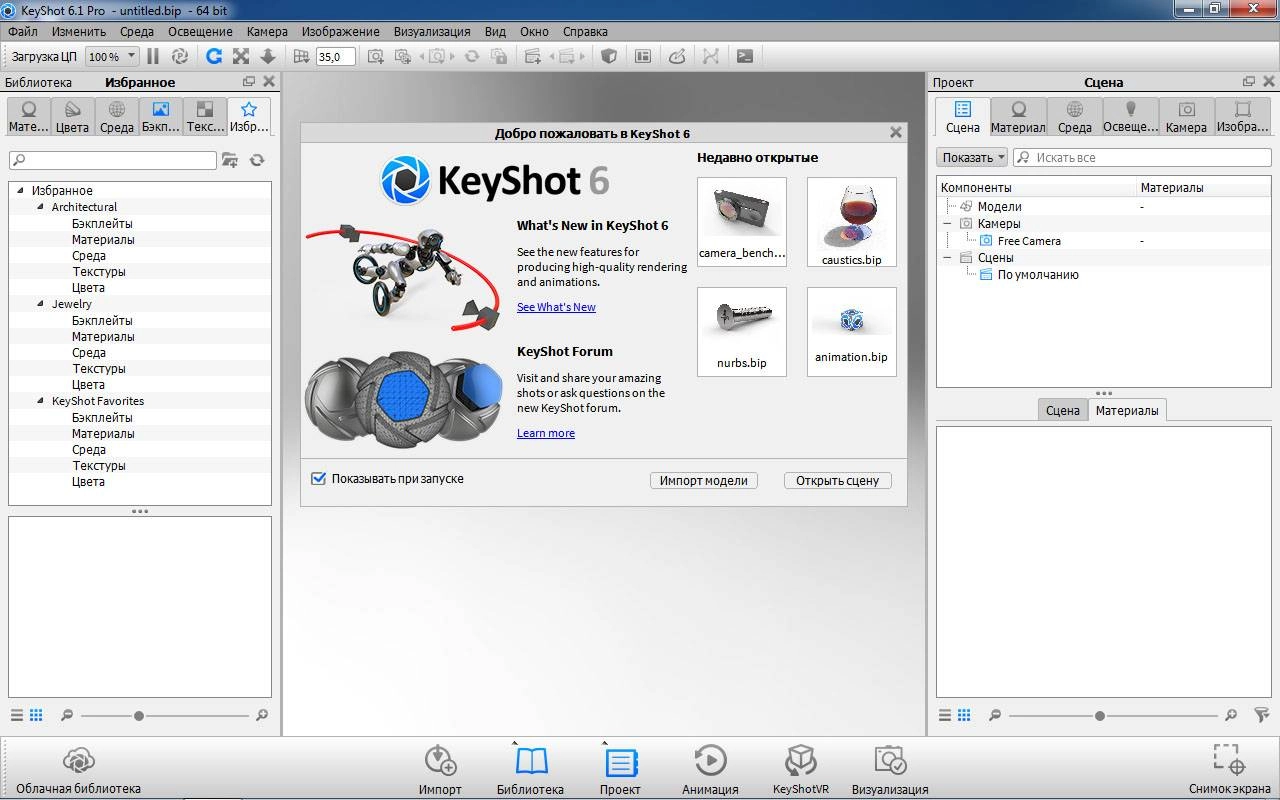This screenshot has width=1280, height=800.
Task: Switch to Материал tab in project panel
Action: (1018, 117)
